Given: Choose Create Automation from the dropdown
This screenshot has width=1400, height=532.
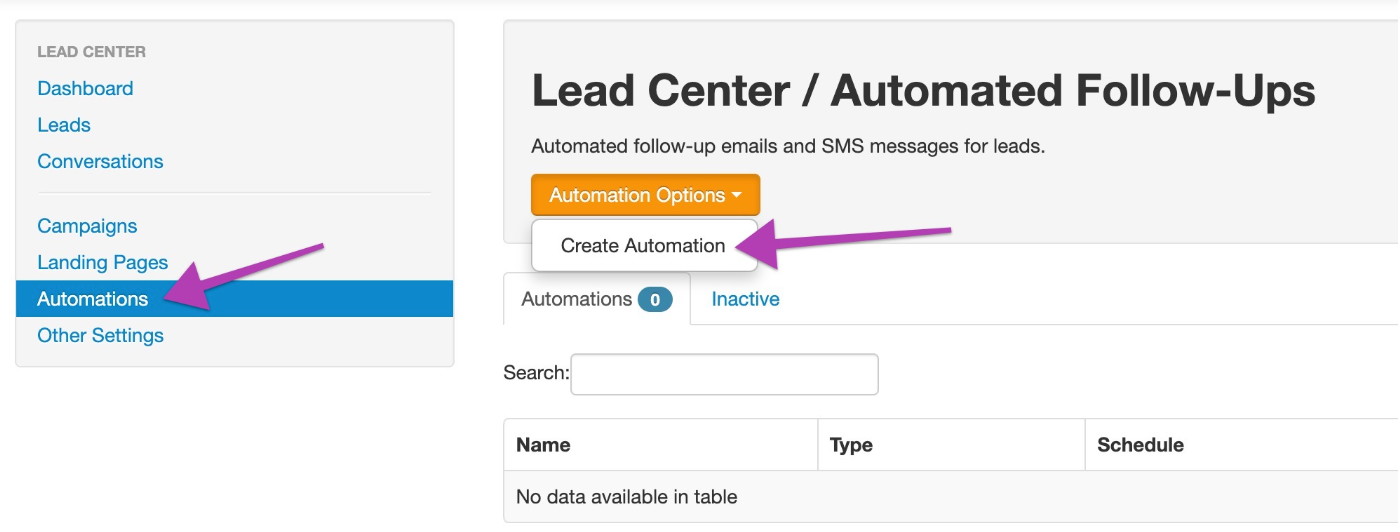Looking at the screenshot, I should [x=643, y=245].
